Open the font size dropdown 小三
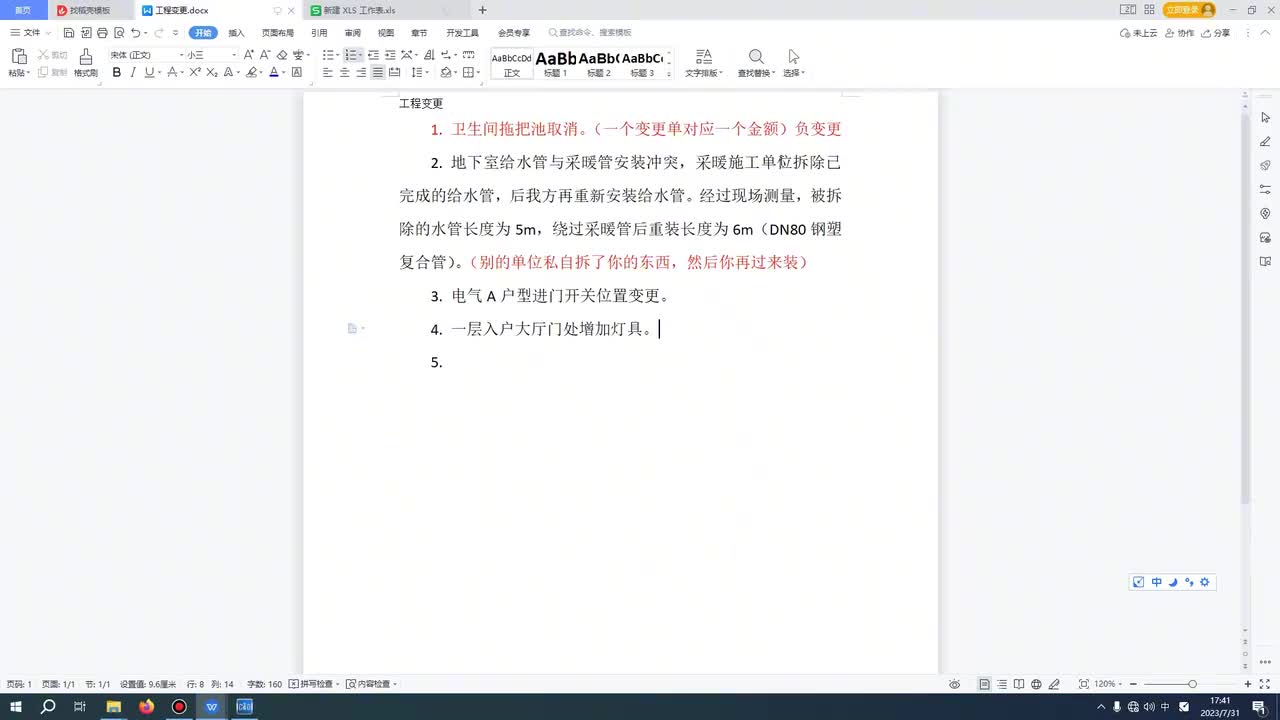The width and height of the screenshot is (1280, 720). pos(234,55)
